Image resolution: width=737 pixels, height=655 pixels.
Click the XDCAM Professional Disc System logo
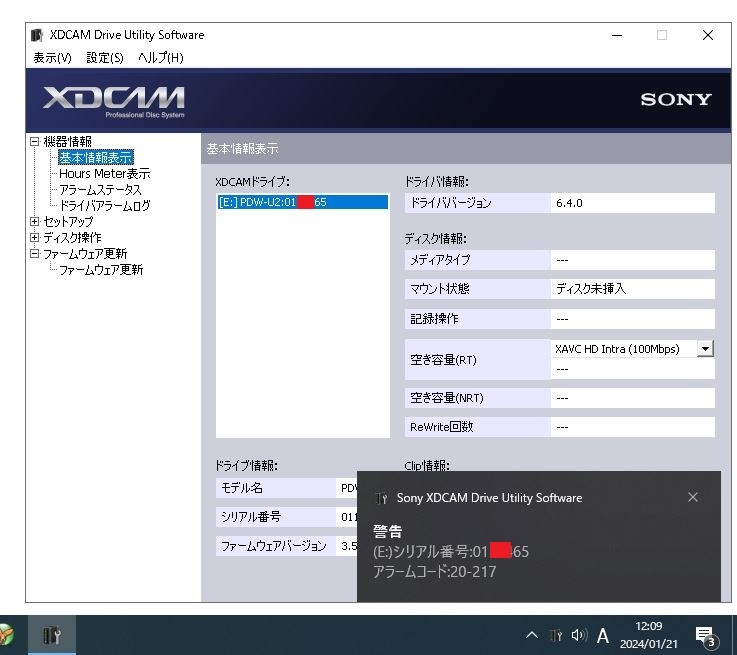[x=114, y=101]
